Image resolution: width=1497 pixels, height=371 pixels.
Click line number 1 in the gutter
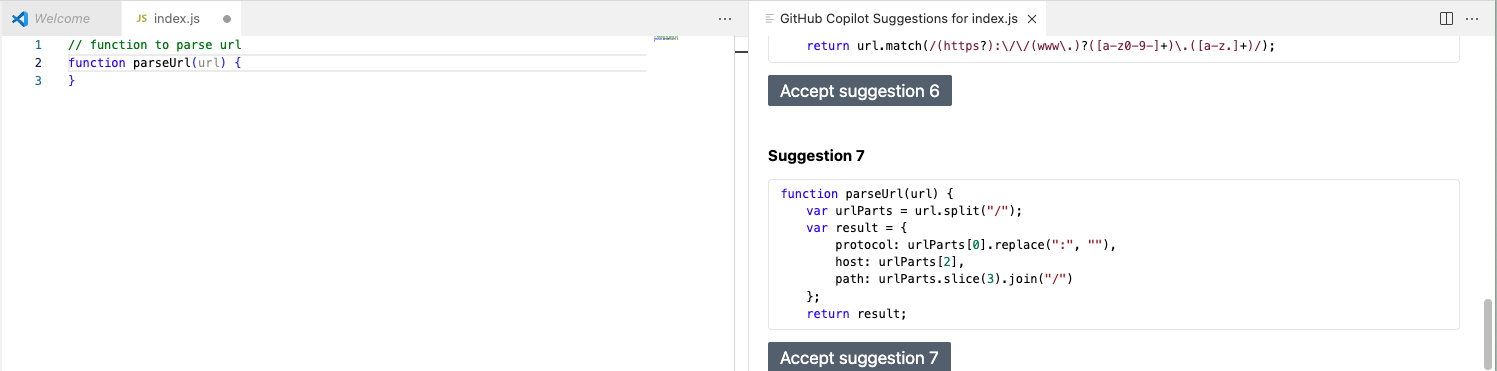tap(38, 45)
